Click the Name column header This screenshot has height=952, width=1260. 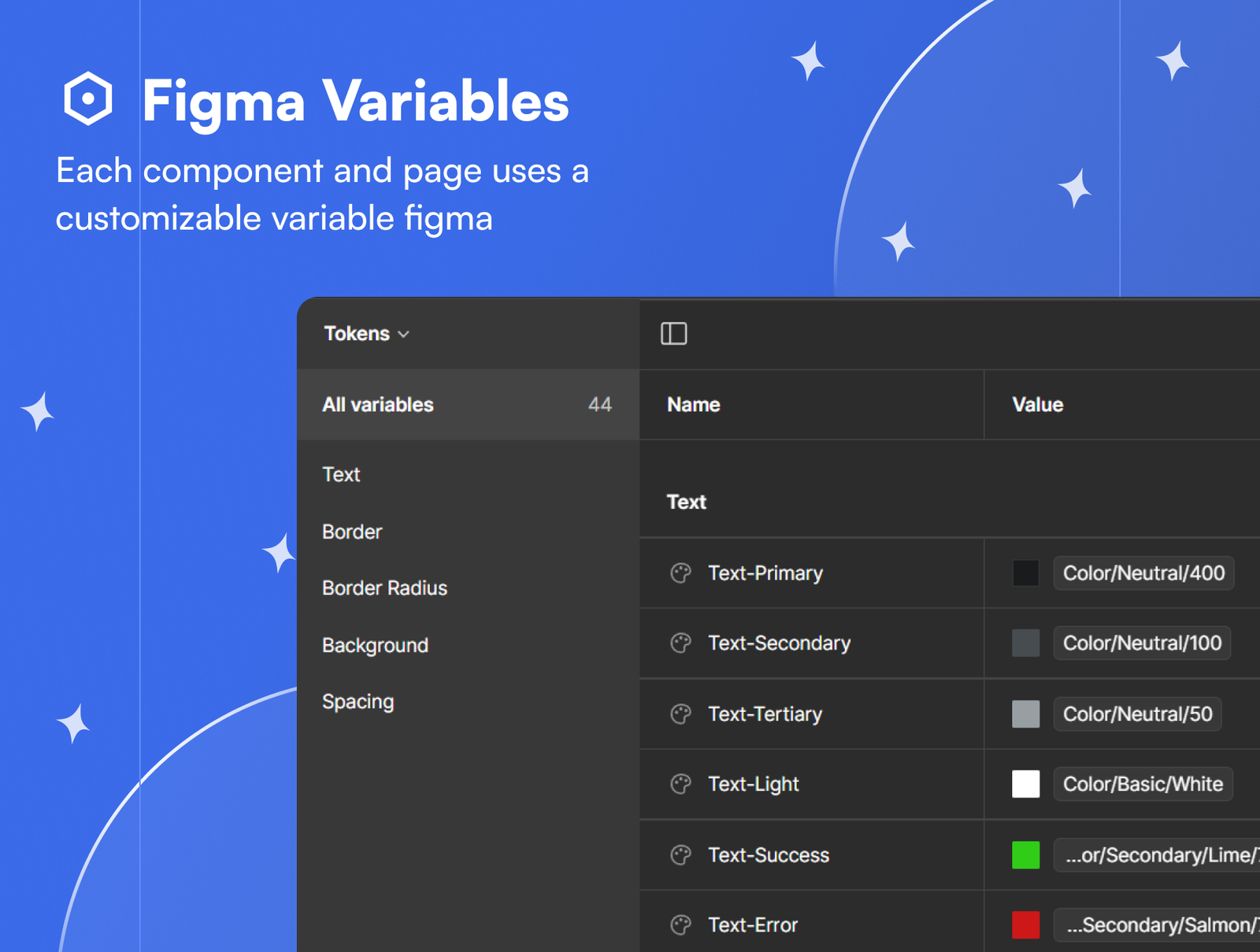pyautogui.click(x=694, y=405)
